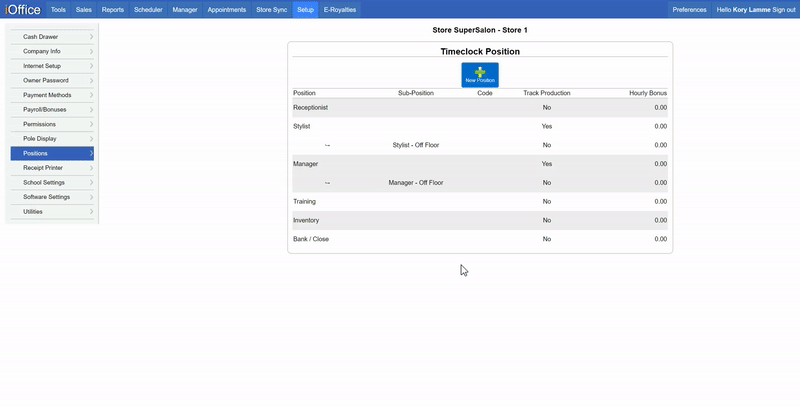Click chevron next to Receipt Printer
Image resolution: width=800 pixels, height=406 pixels.
91,168
